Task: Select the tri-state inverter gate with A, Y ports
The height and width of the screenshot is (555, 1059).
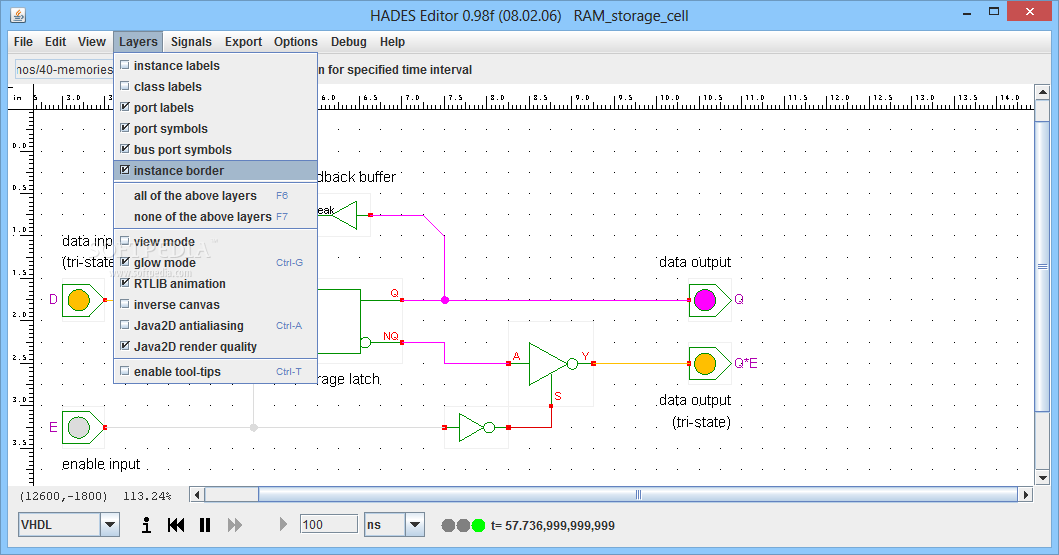Action: (552, 363)
